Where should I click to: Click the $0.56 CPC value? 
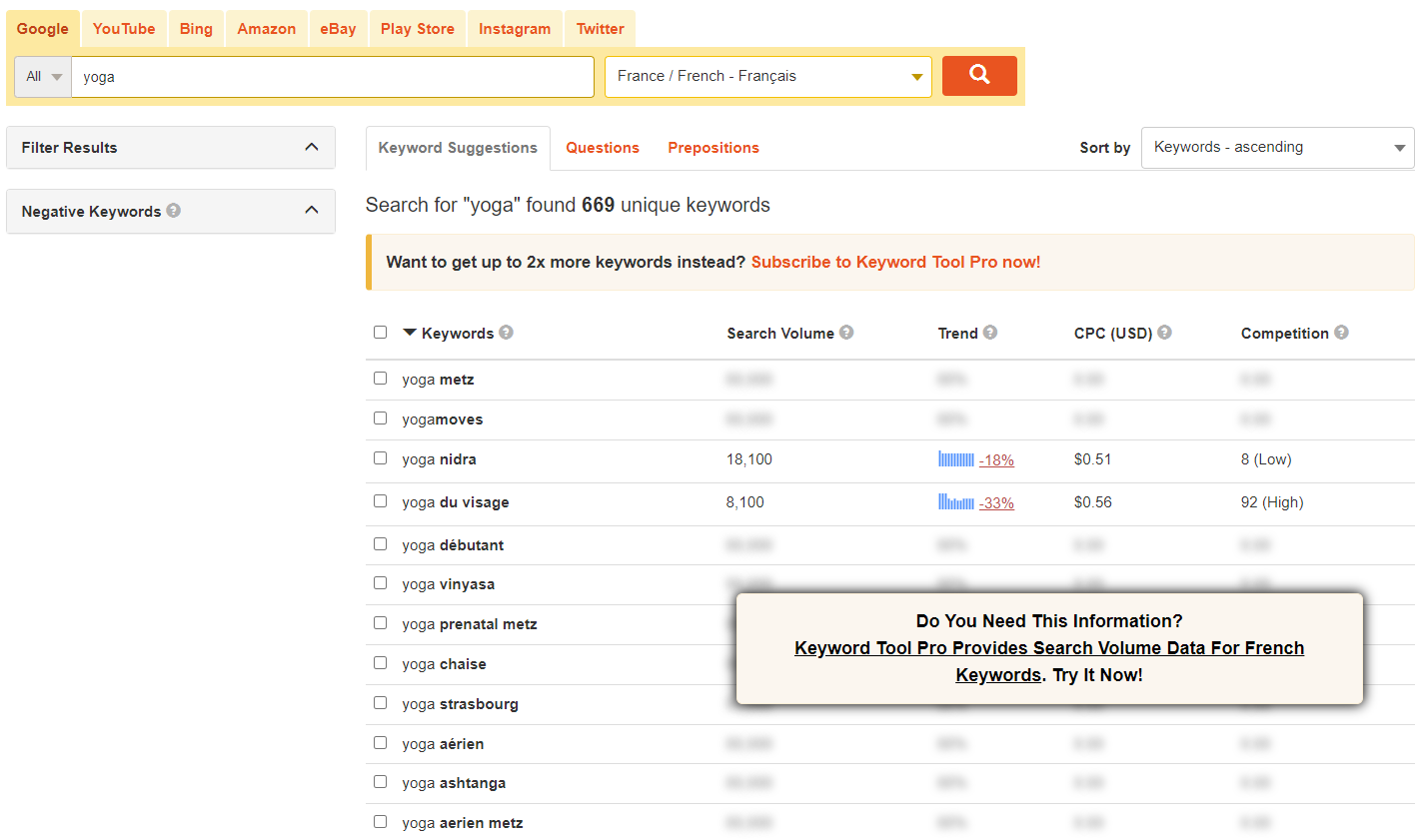[1093, 502]
